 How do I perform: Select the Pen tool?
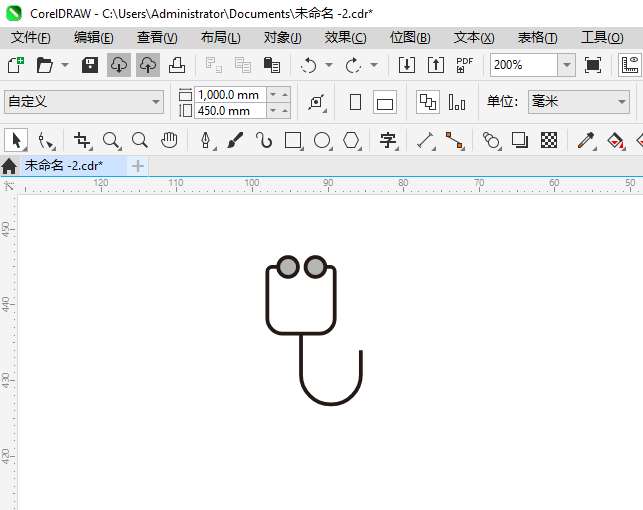[206, 140]
